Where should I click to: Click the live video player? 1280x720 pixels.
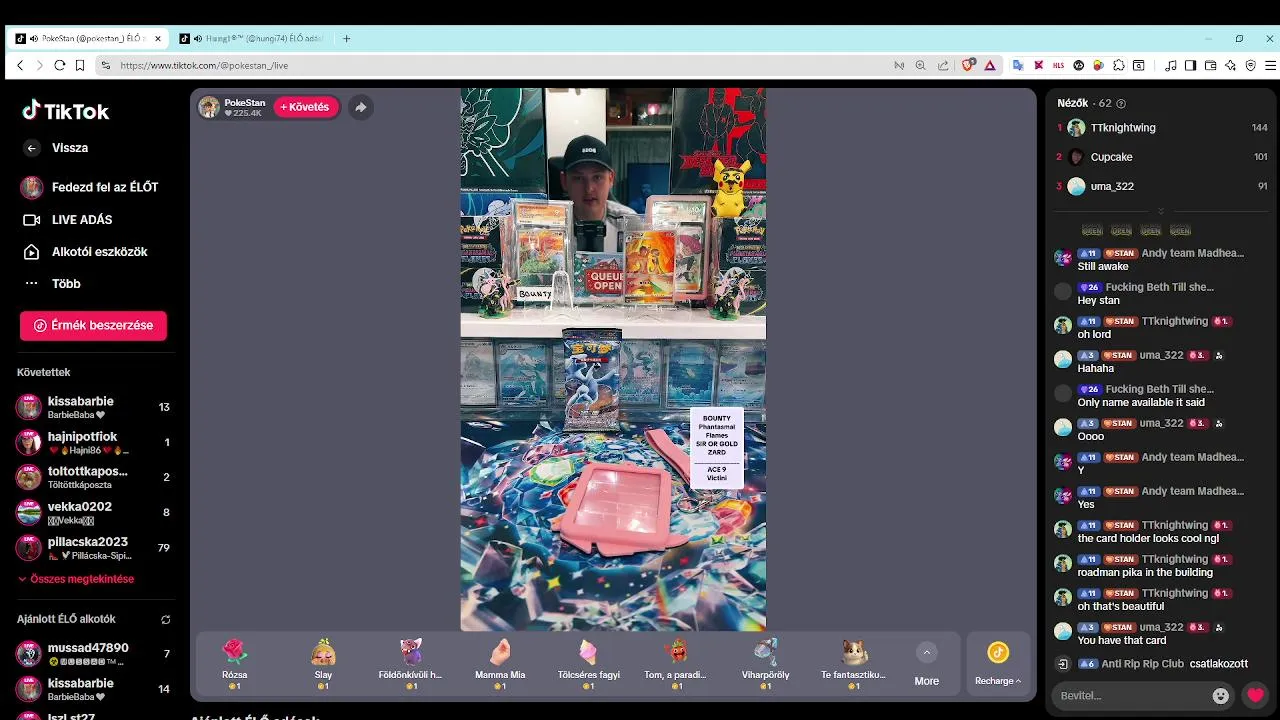[613, 359]
